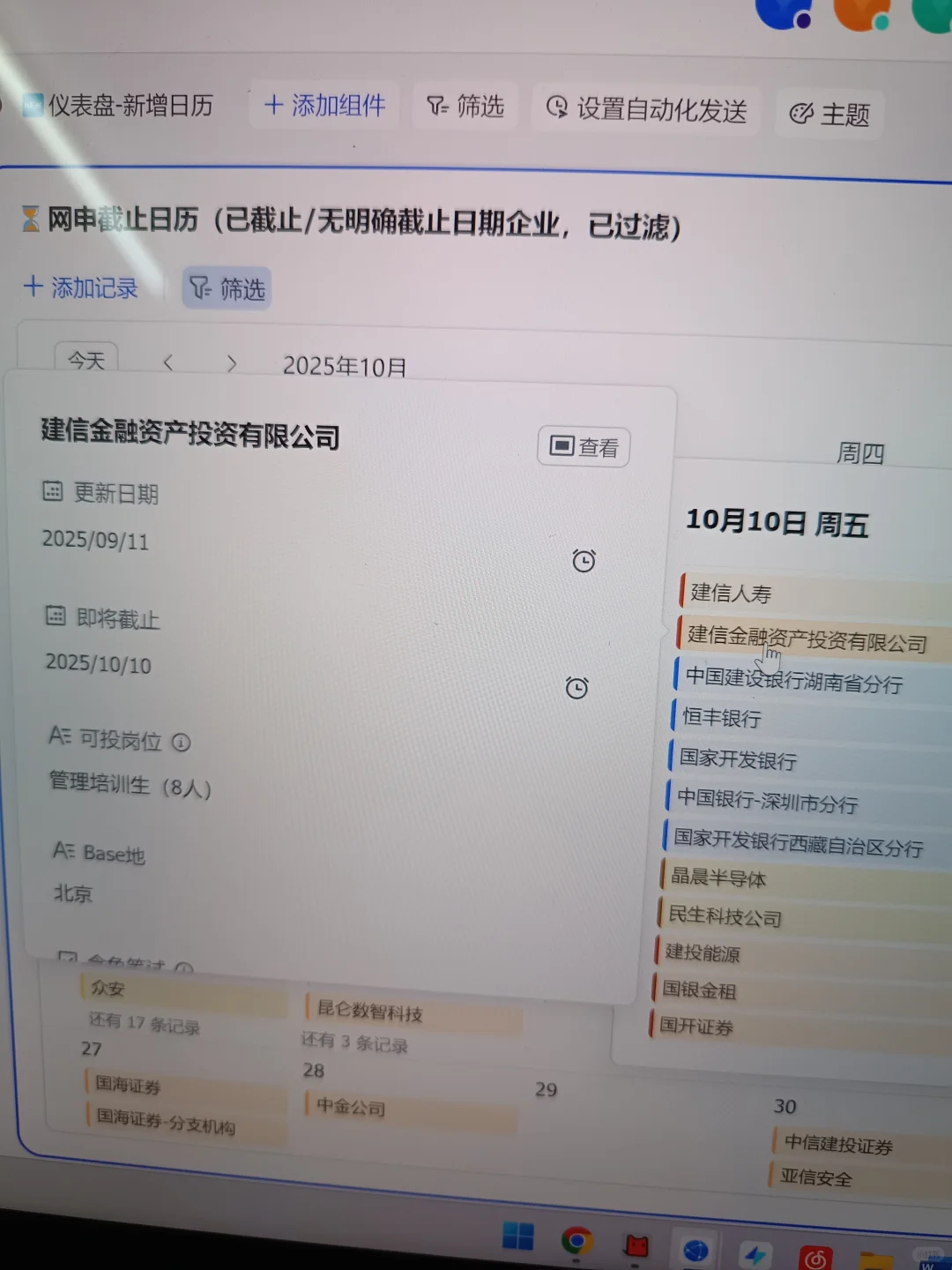952x1270 pixels.
Task: Open 中国建设银行湖南省分行 record
Action: (x=811, y=680)
